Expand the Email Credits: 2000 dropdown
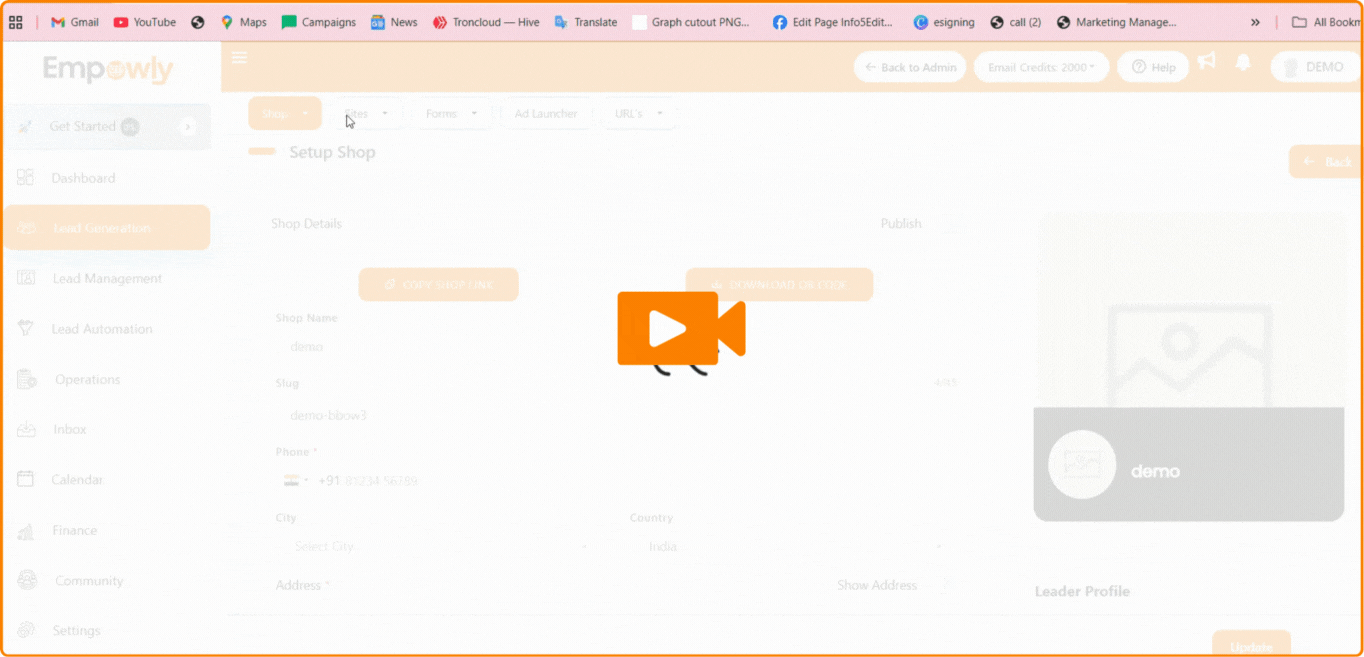Image resolution: width=1364 pixels, height=657 pixels. [x=1040, y=67]
